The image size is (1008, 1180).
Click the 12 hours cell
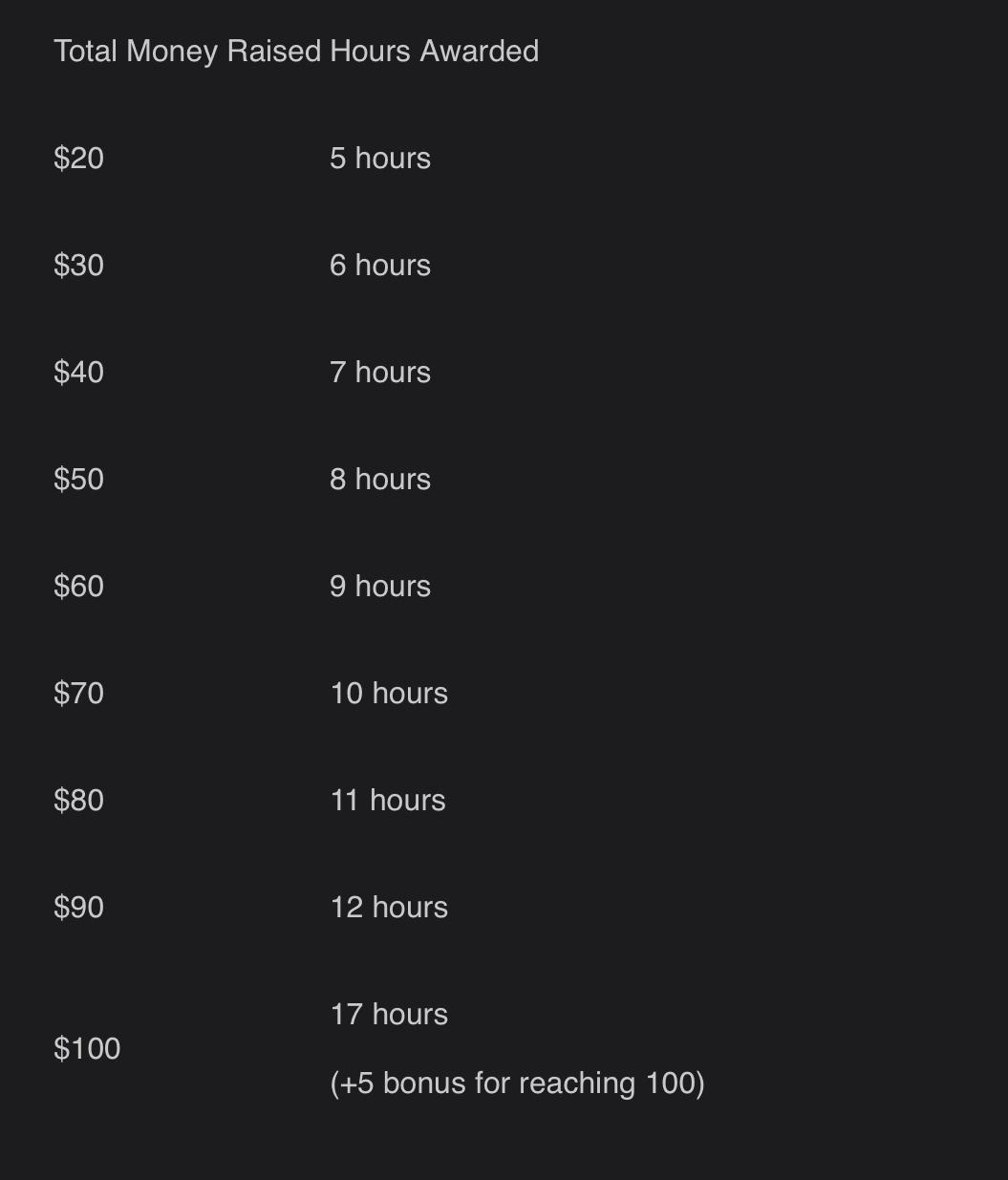click(x=389, y=907)
